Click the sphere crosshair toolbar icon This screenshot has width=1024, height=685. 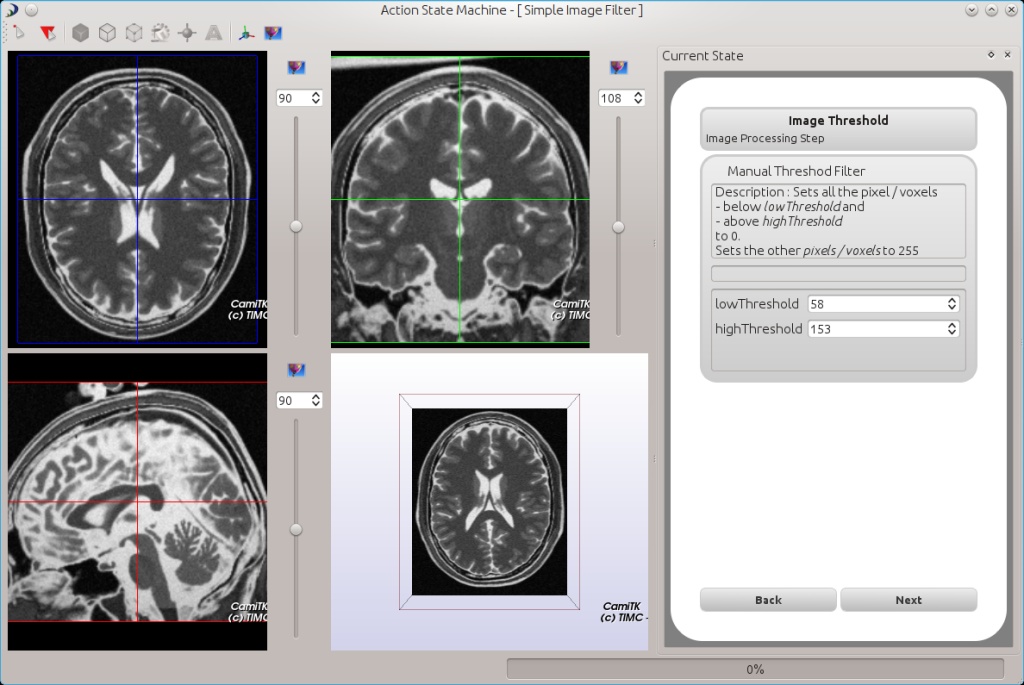click(186, 33)
